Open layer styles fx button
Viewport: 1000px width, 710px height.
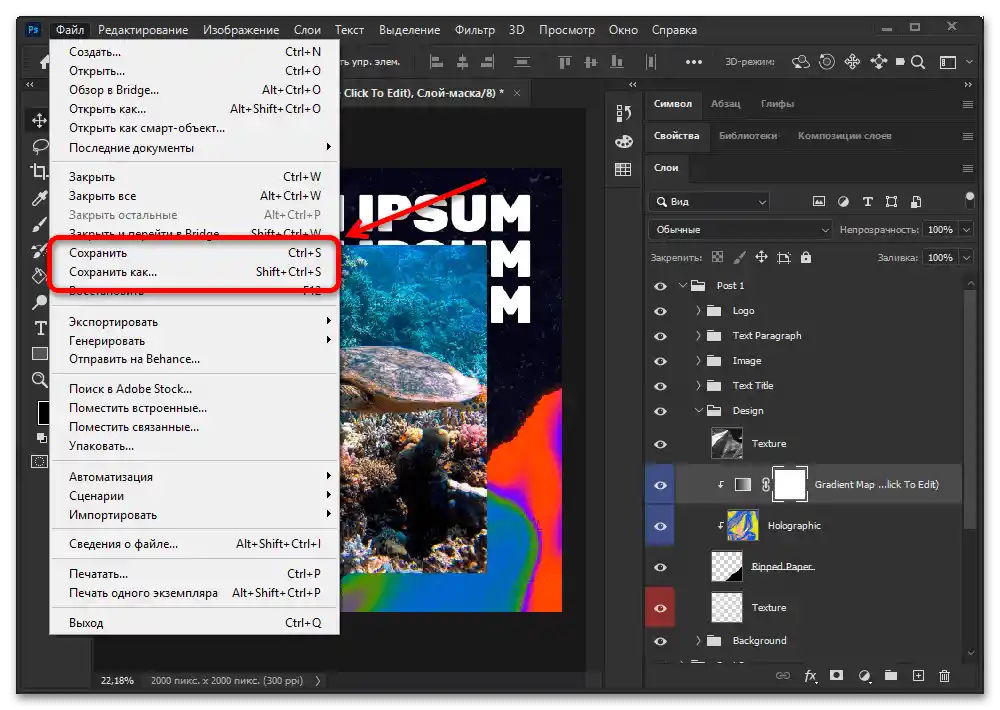pyautogui.click(x=810, y=676)
